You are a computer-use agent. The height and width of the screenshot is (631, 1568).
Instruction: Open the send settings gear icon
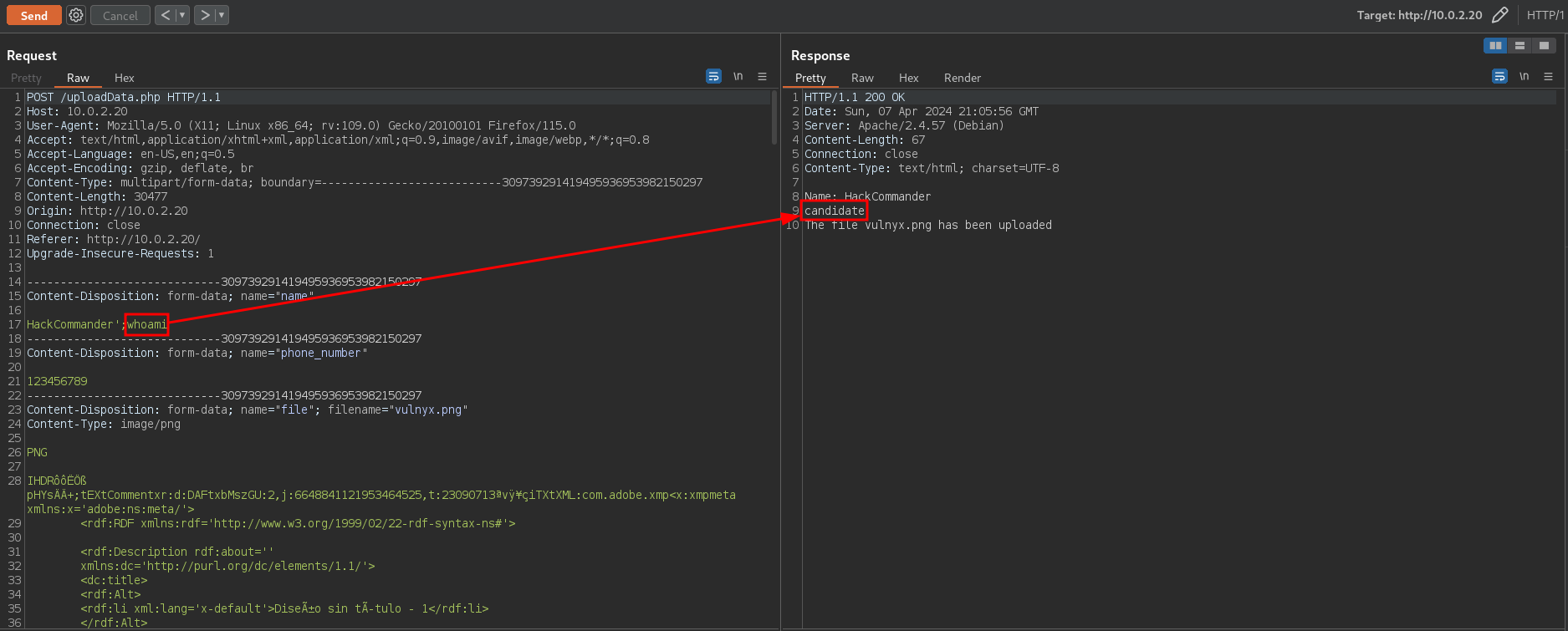point(76,15)
